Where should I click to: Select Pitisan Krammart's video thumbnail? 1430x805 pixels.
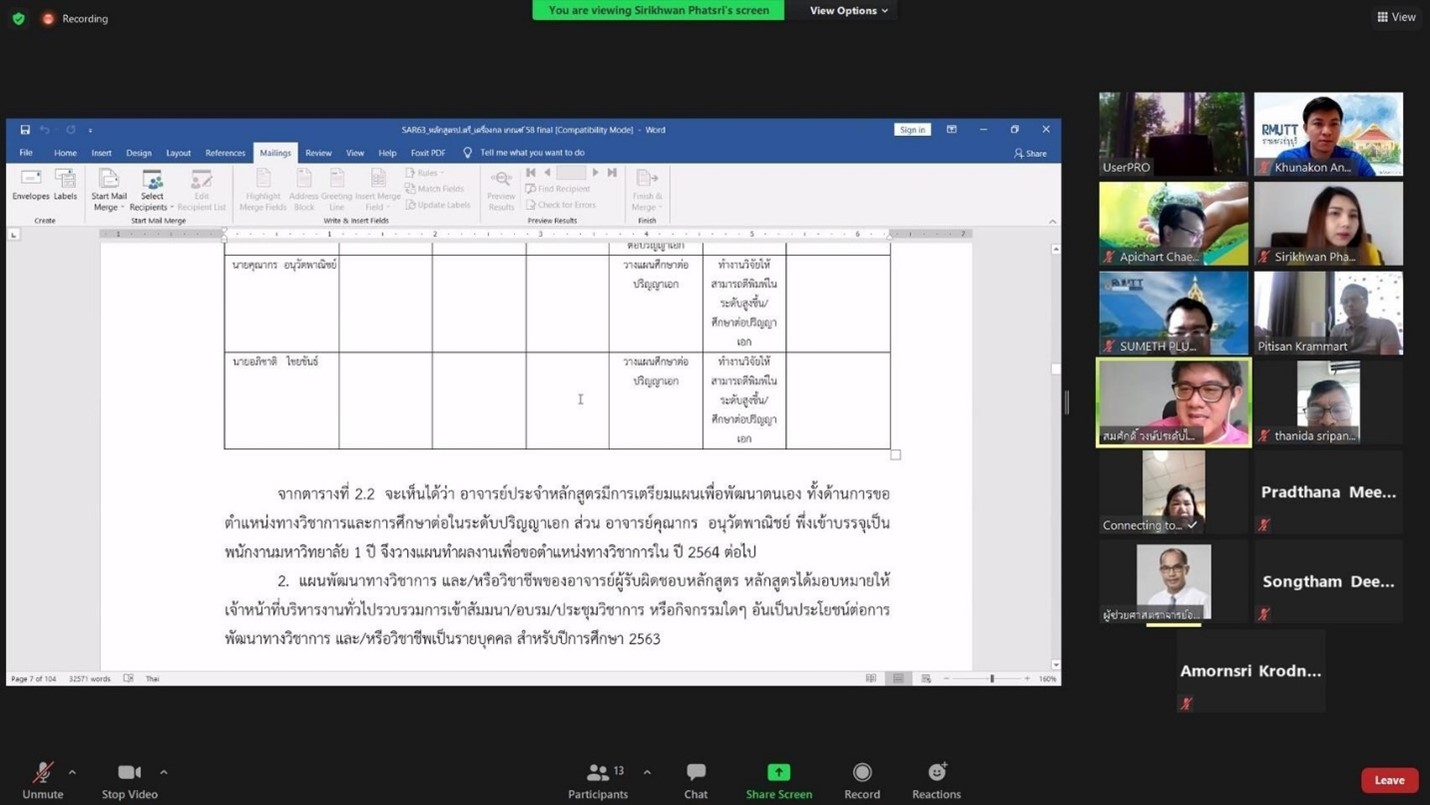1328,313
